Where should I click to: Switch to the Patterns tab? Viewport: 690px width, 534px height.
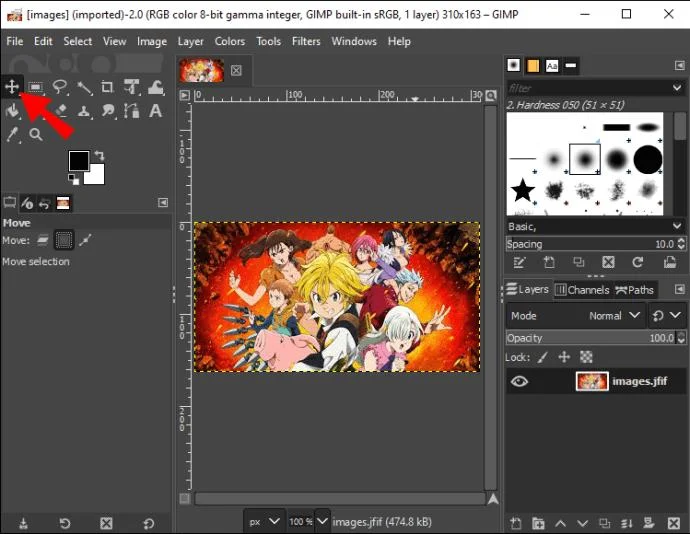(x=533, y=66)
